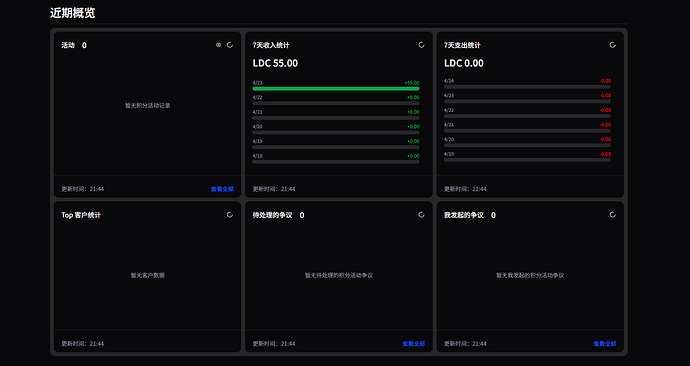Open 查看全部 in the 待处理的争议 card
The height and width of the screenshot is (366, 690).
pyautogui.click(x=414, y=344)
